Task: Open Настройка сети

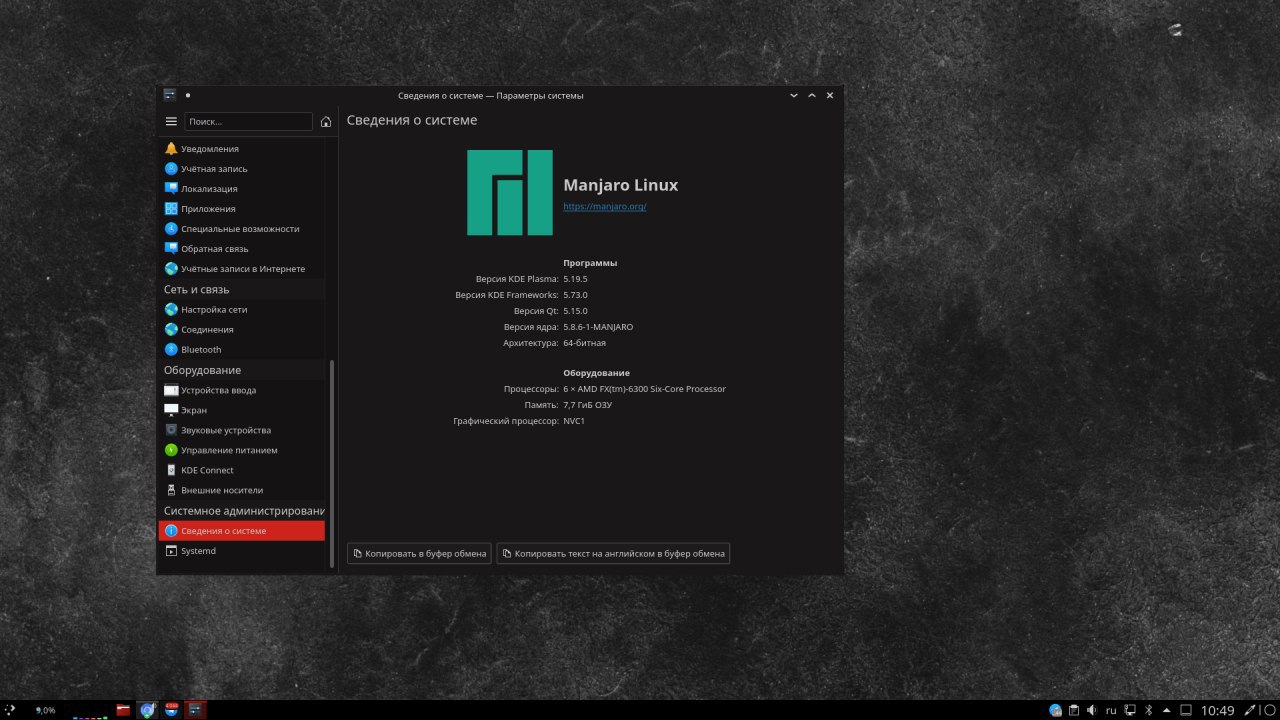Action: click(x=242, y=310)
